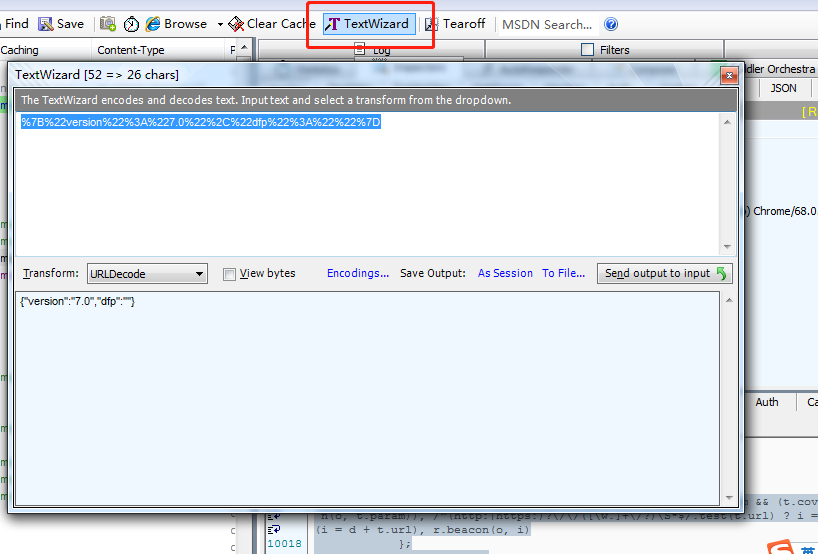
Task: Click the Find toolbar item
Action: click(16, 24)
